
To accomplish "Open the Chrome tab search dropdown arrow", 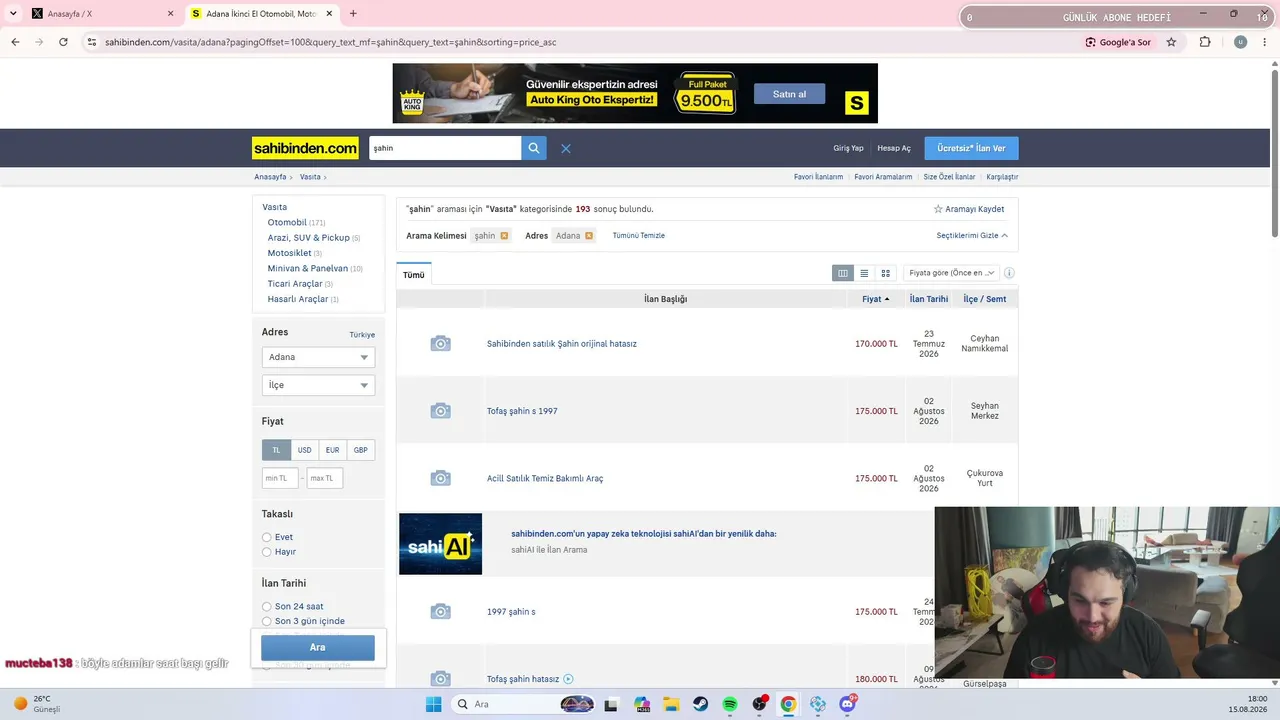I will [x=13, y=14].
